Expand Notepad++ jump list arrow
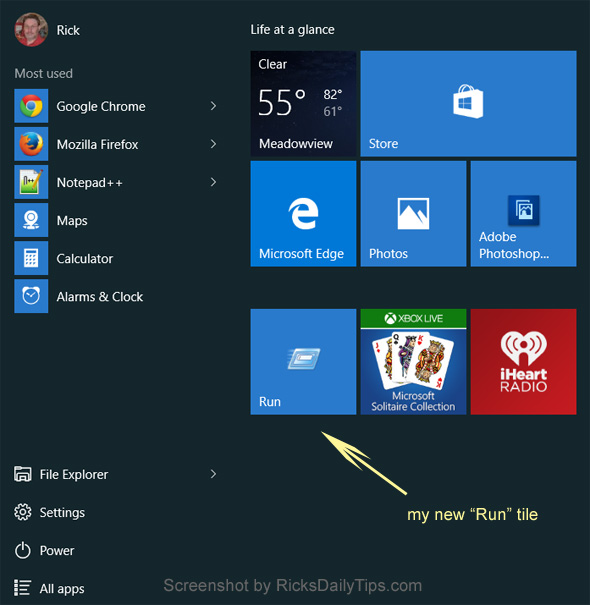Viewport: 590px width, 605px height. 213,182
